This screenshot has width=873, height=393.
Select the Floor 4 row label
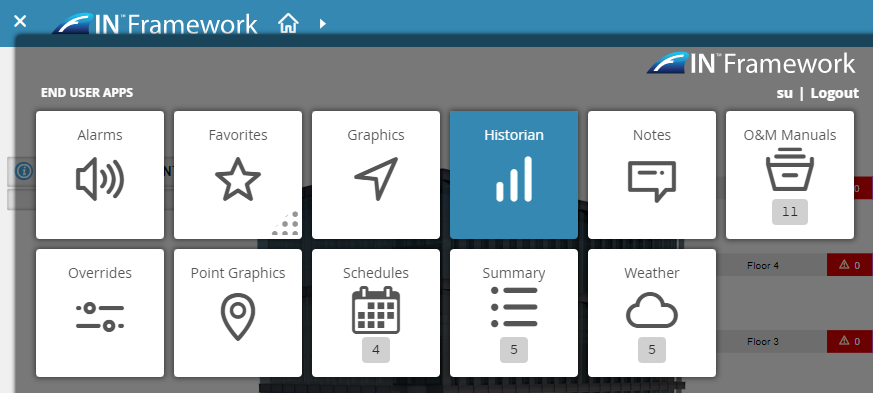click(763, 266)
